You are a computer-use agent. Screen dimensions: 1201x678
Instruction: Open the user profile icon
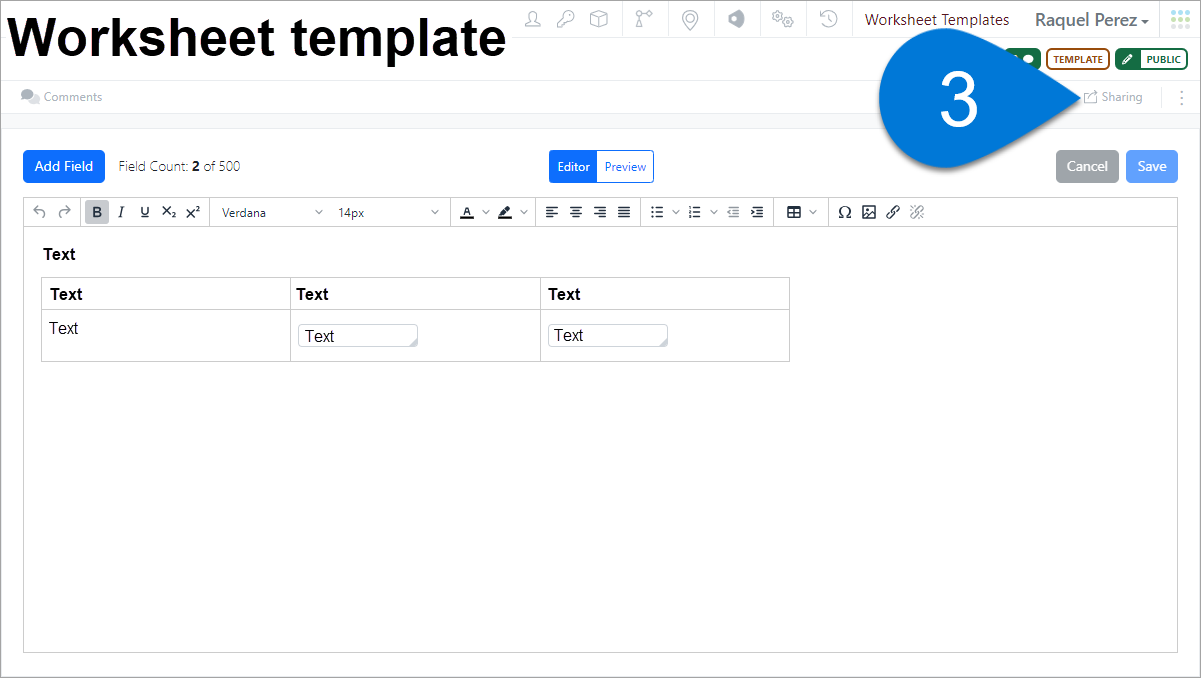coord(532,18)
